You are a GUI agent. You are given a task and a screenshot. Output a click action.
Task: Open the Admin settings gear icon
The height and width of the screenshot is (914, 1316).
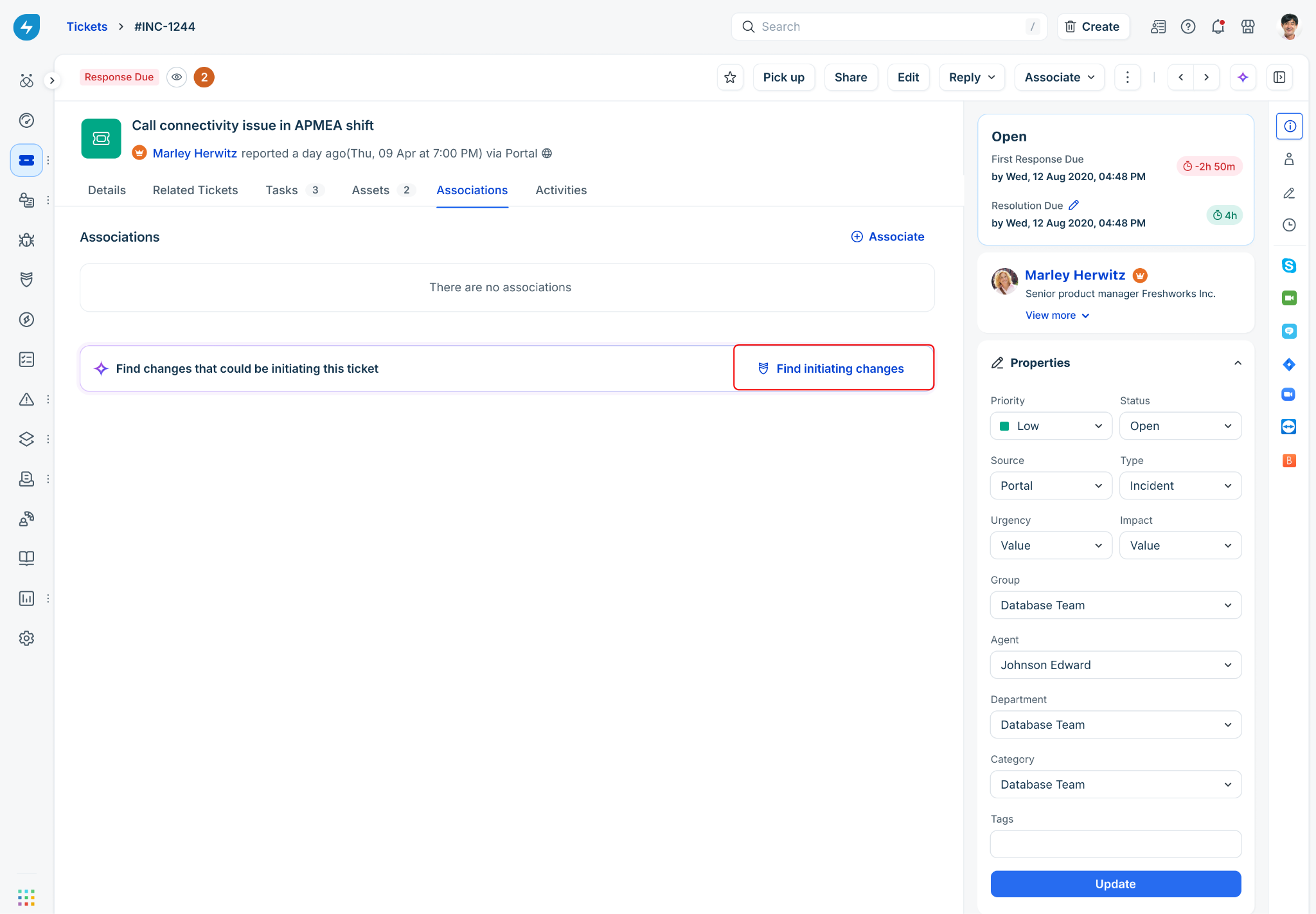pos(26,638)
